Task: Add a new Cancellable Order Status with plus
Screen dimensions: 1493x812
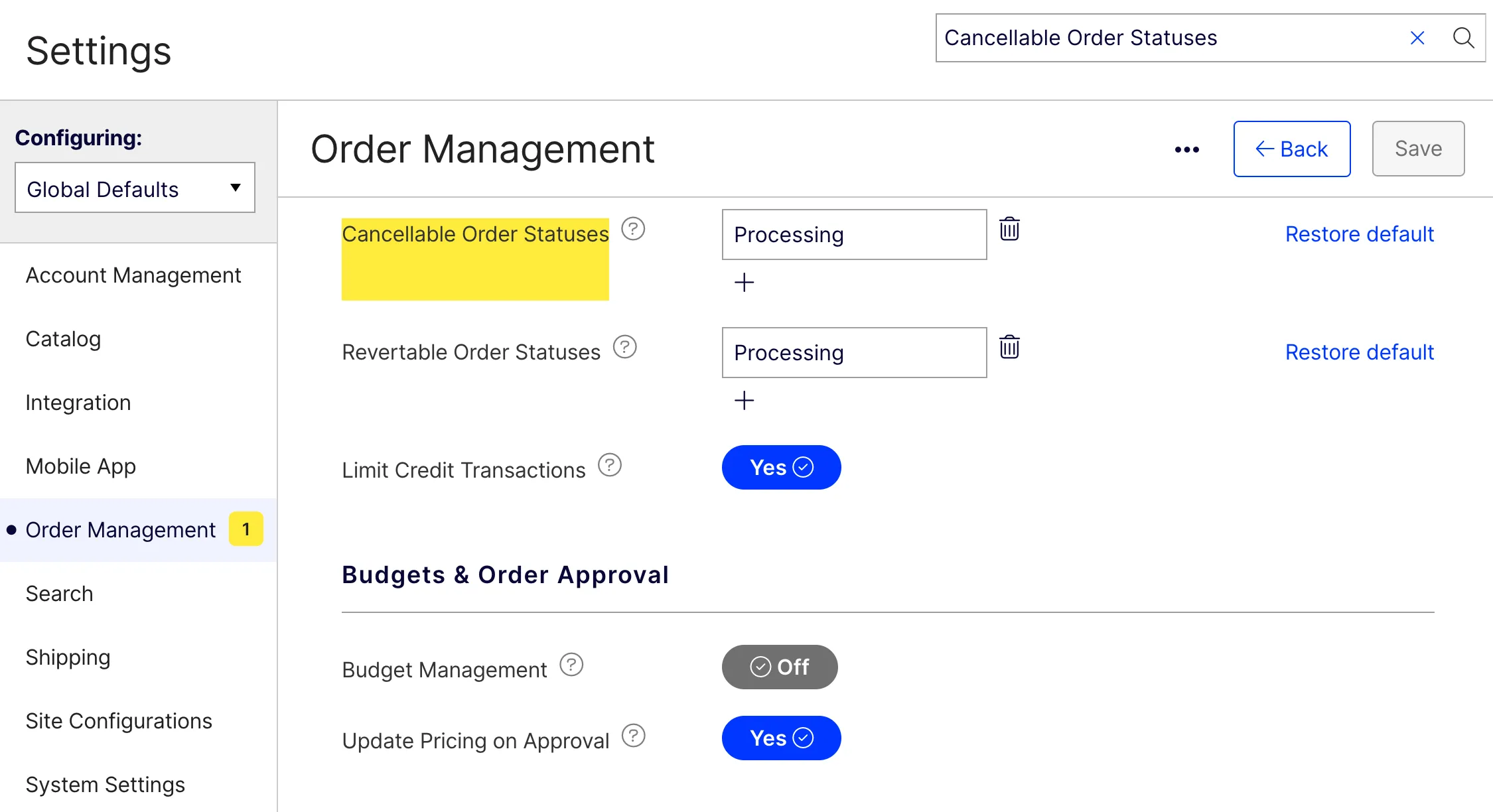Action: [x=744, y=283]
